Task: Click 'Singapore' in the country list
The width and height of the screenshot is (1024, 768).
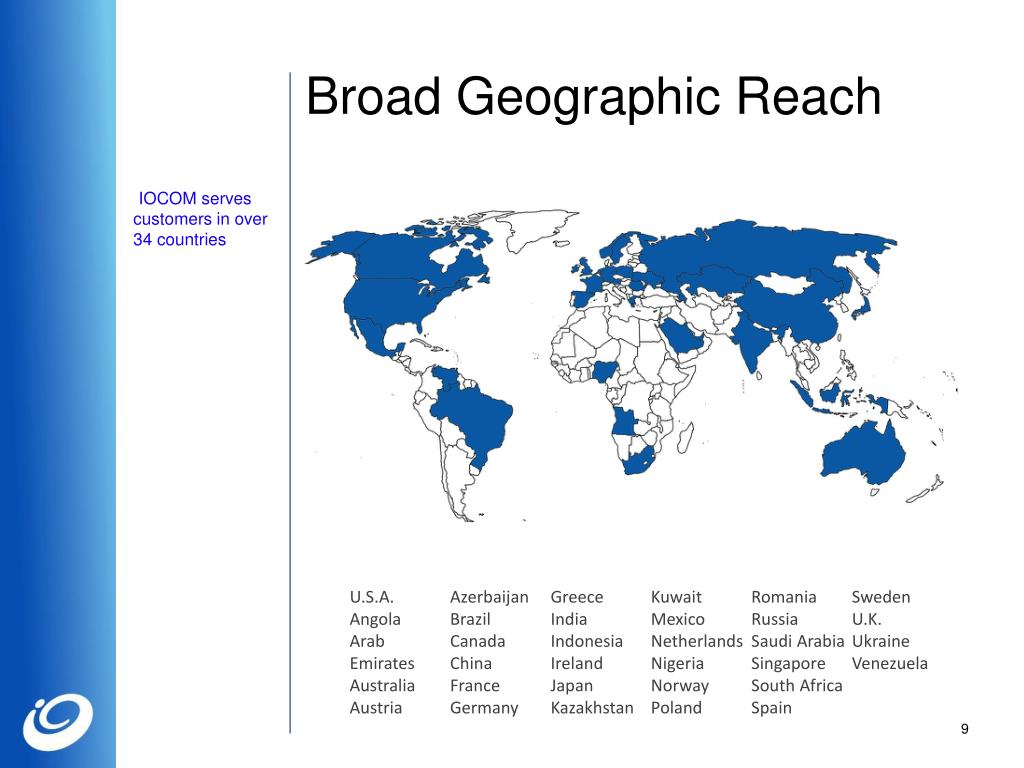Action: [788, 664]
